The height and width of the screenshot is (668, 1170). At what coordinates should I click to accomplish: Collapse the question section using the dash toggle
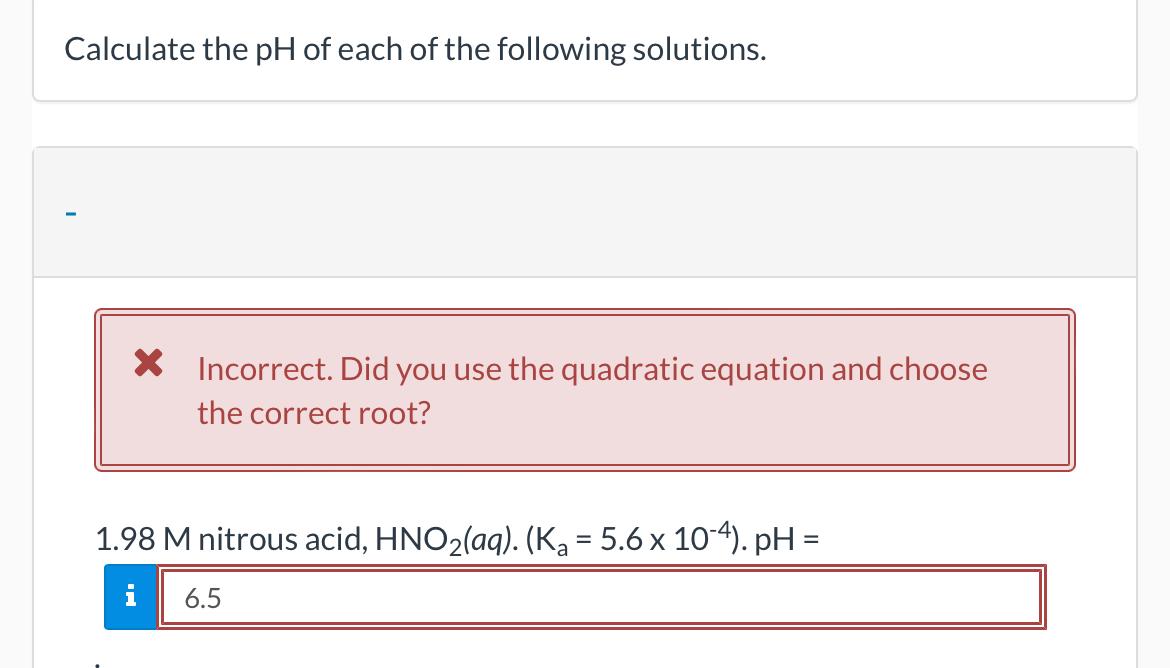(x=70, y=212)
